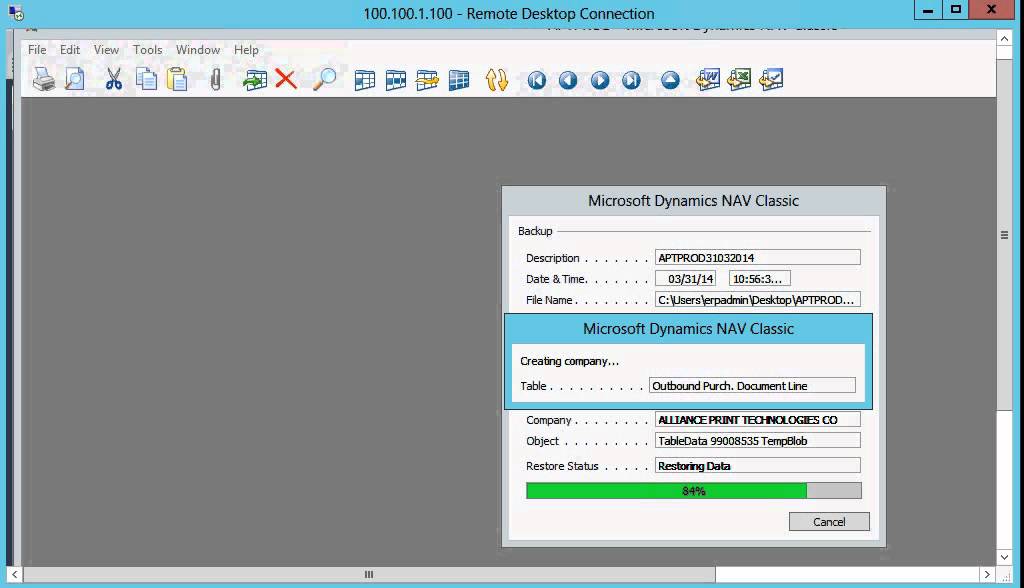
Task: Go to the Previous record
Action: tap(568, 80)
